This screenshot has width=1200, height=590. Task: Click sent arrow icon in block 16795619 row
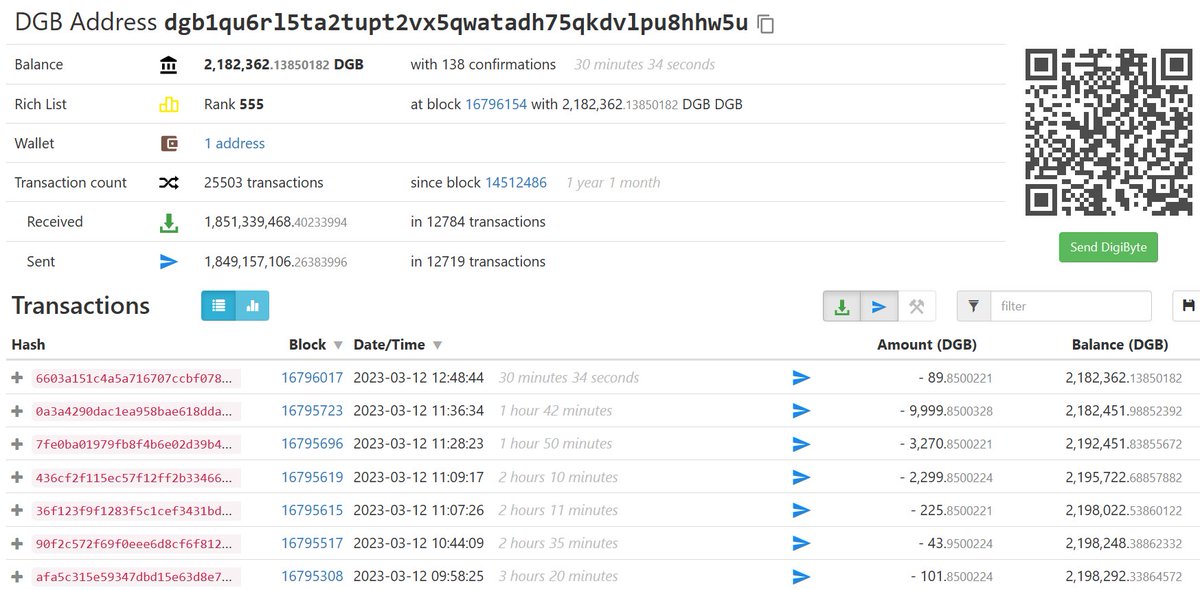801,477
